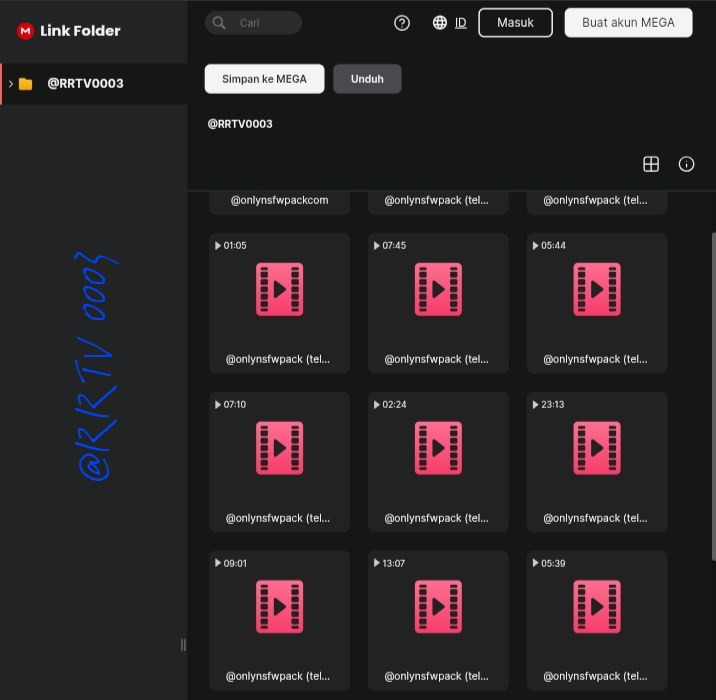Viewport: 716px width, 700px height.
Task: Click the @onlynsfwpackcom file name
Action: click(279, 200)
